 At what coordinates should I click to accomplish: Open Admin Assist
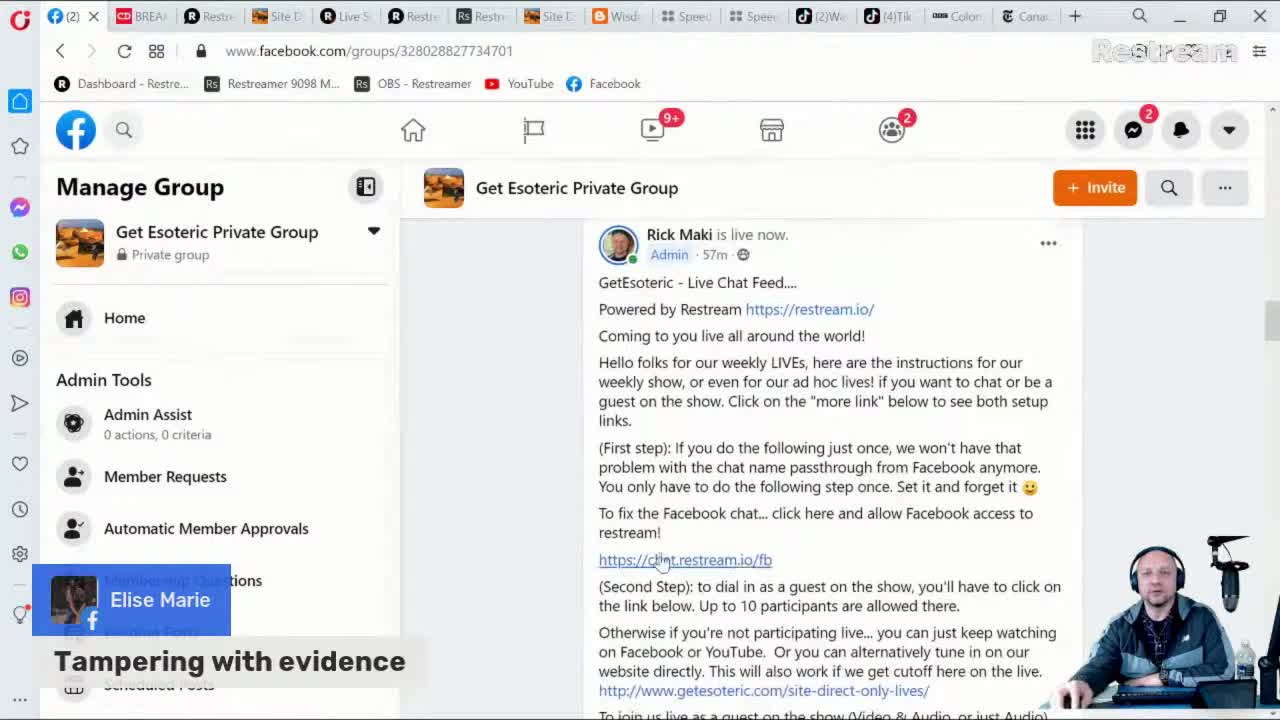220,424
